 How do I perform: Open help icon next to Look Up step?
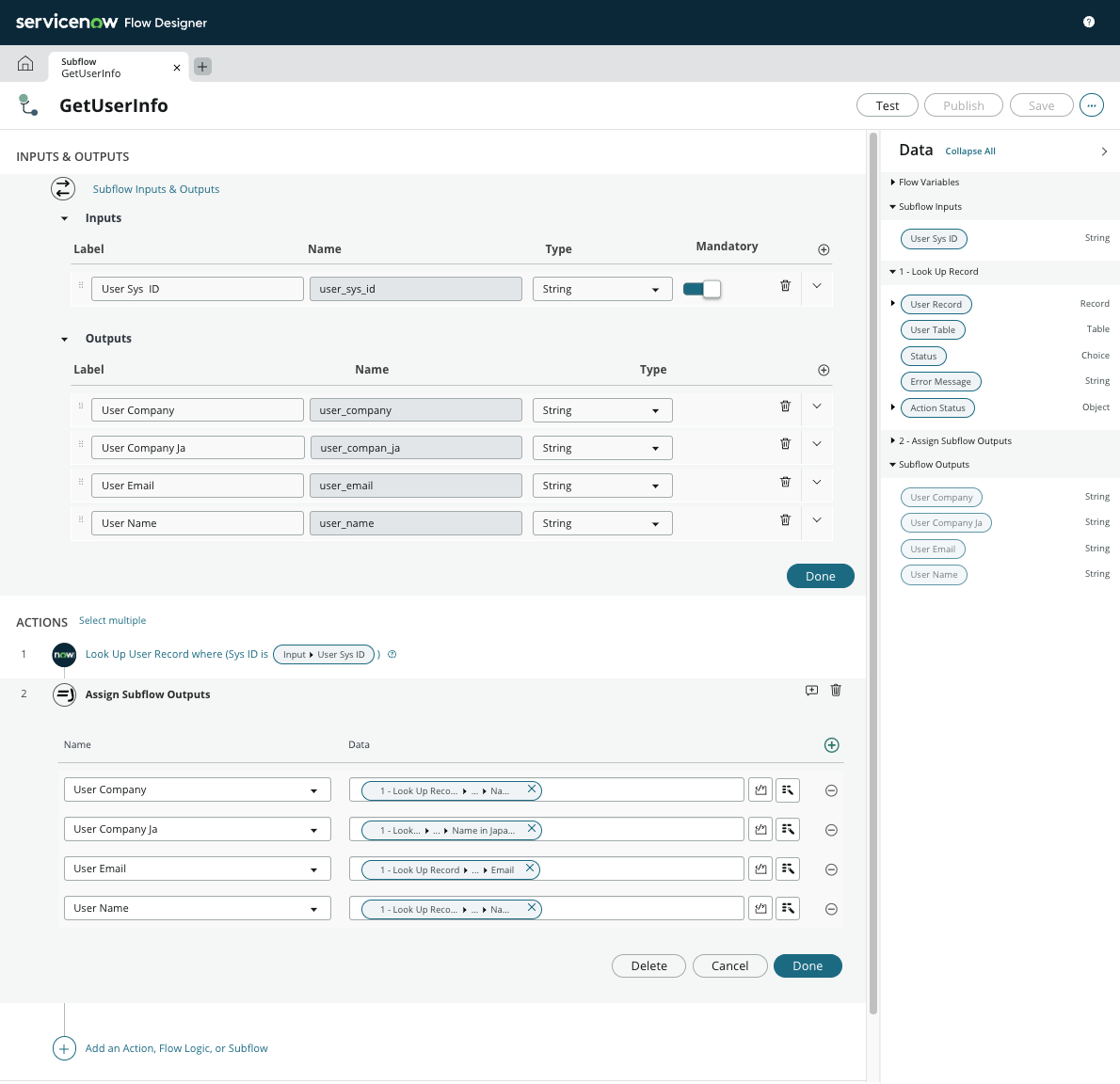click(x=392, y=654)
